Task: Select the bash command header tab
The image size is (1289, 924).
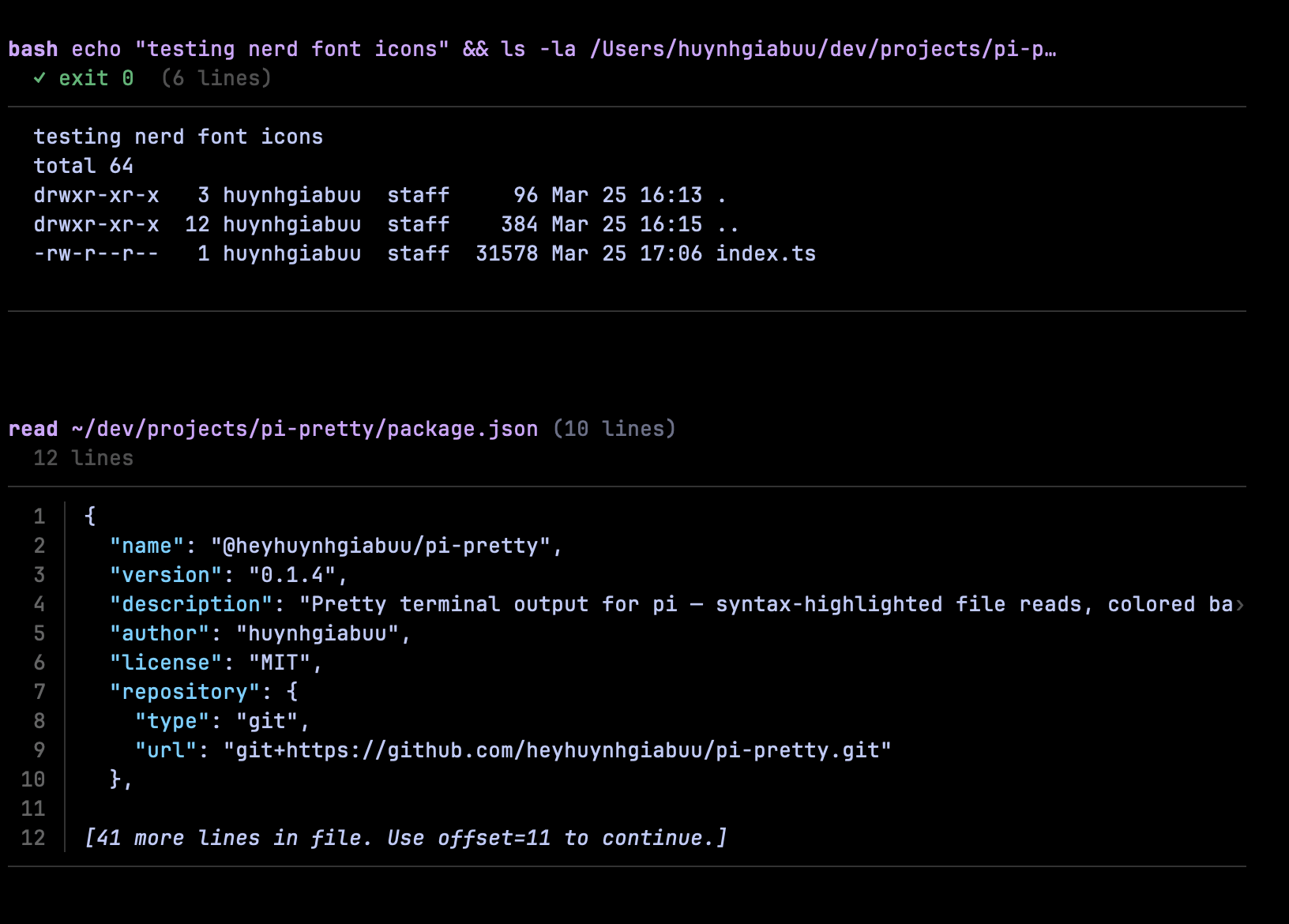Action: click(x=316, y=48)
